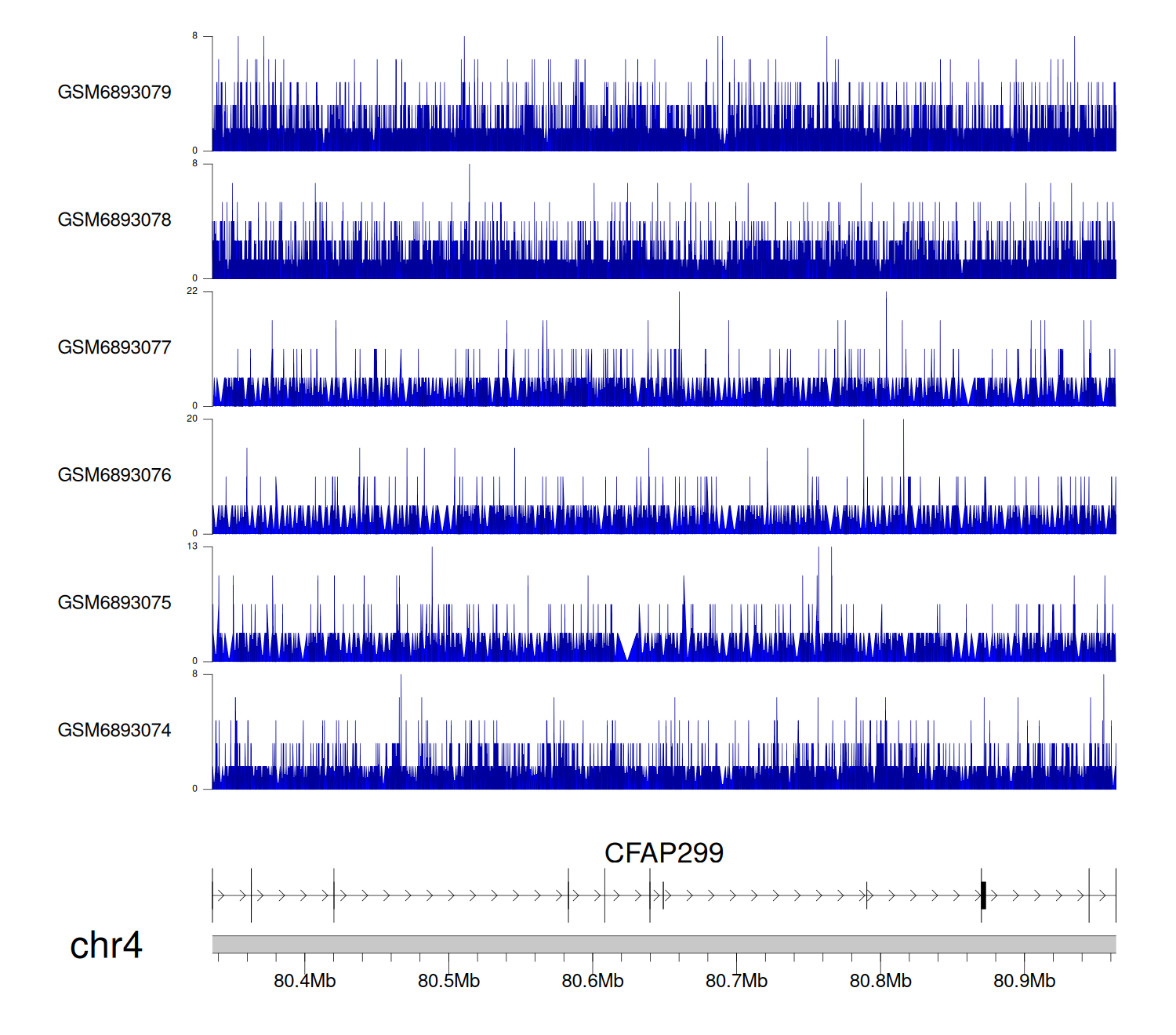Viewport: 1176px width, 1035px height.
Task: Click the 80.7Mb axis position label
Action: point(736,981)
